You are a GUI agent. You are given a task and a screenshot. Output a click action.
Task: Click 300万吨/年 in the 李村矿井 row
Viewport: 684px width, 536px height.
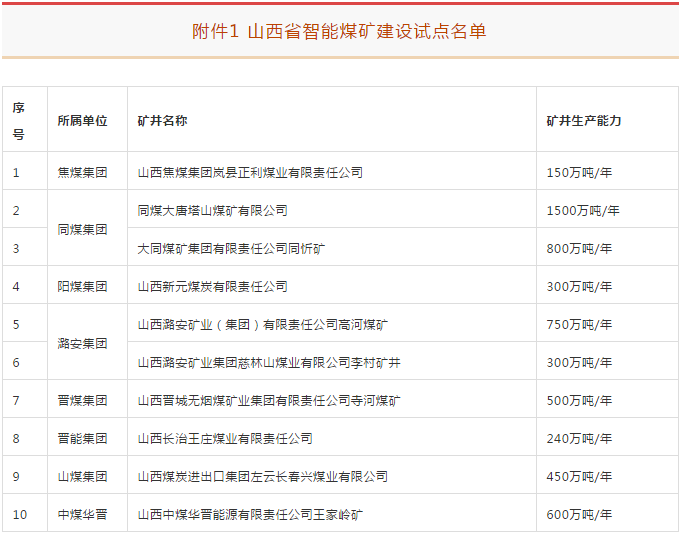tap(579, 362)
